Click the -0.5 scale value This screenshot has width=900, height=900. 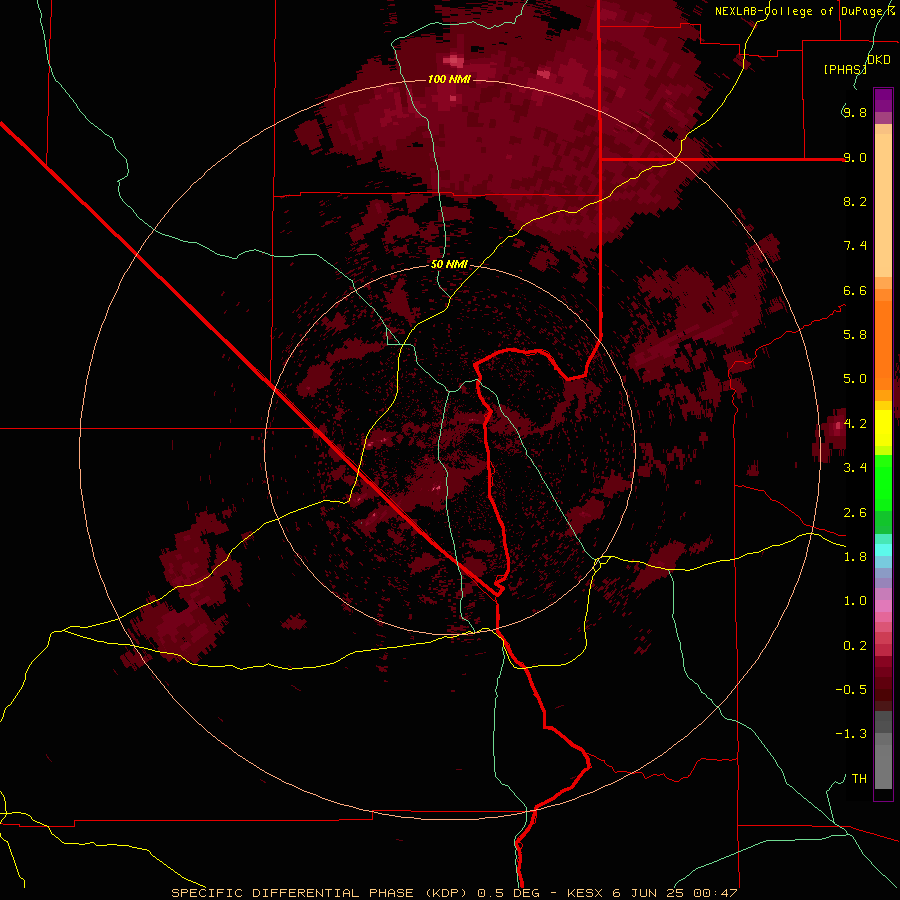[x=851, y=690]
